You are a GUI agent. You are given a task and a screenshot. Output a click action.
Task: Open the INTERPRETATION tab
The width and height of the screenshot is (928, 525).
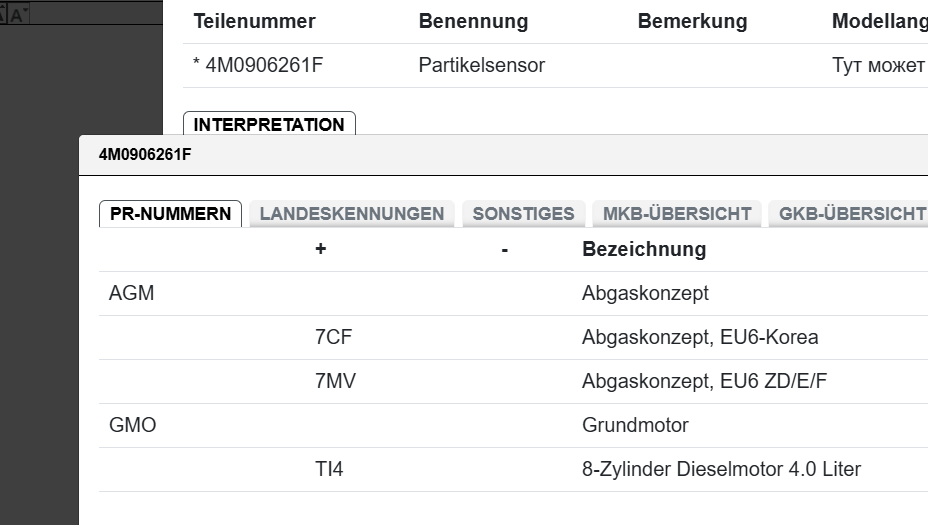coord(269,125)
